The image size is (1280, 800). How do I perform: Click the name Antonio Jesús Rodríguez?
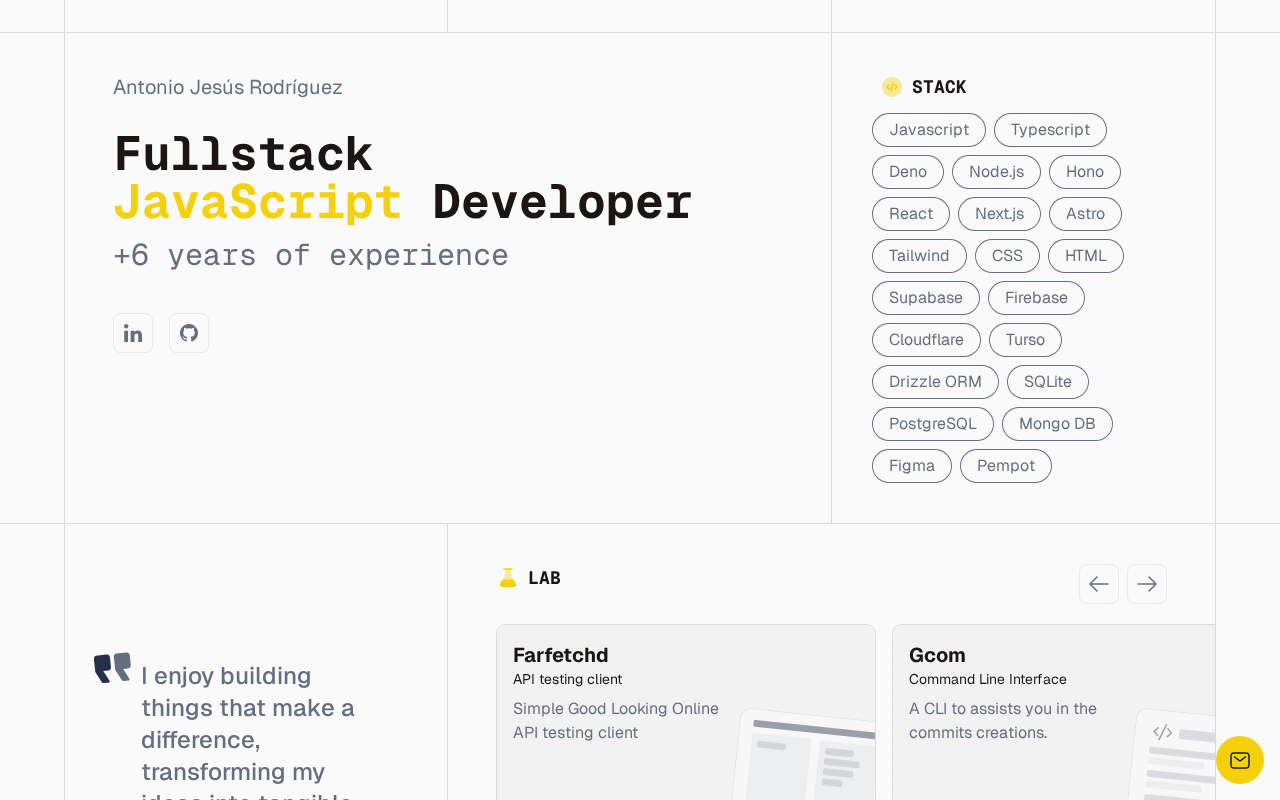[228, 87]
